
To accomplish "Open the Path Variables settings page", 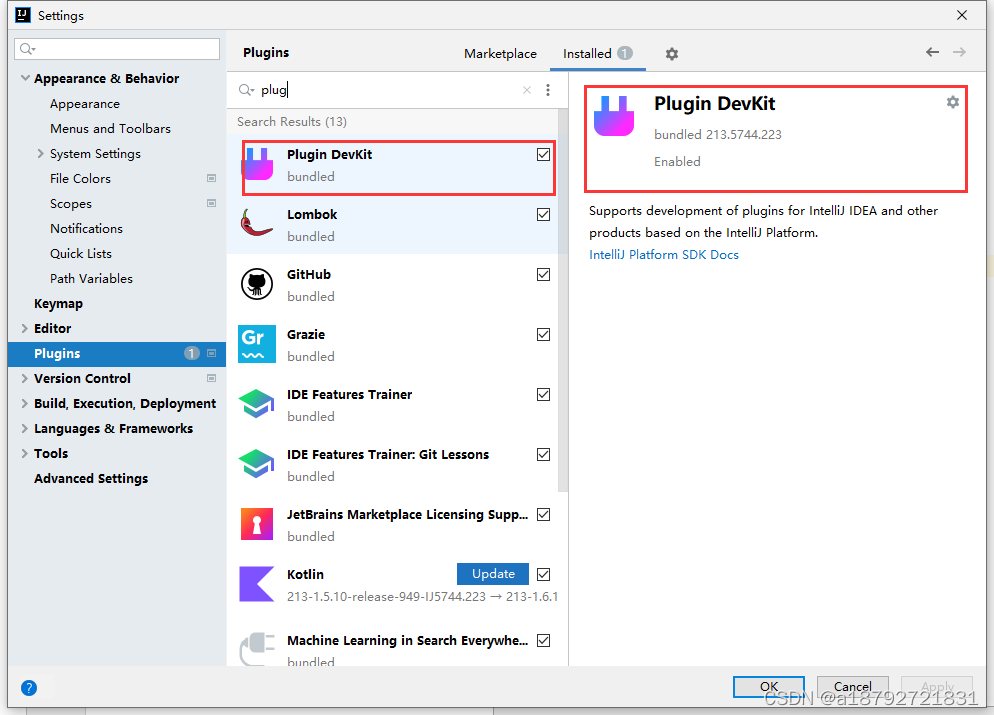I will coord(91,279).
